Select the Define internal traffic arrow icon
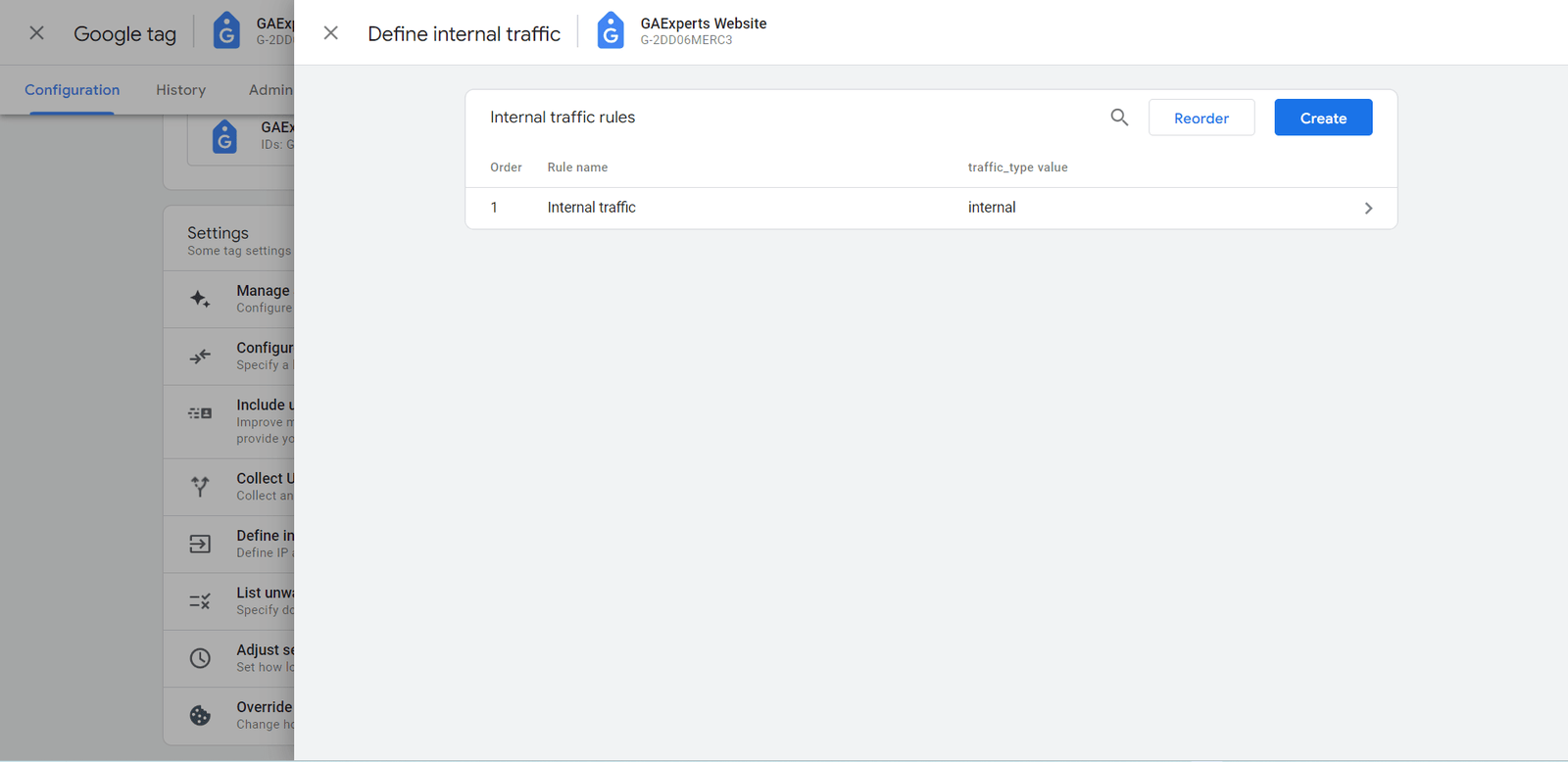This screenshot has height=762, width=1568. tap(200, 544)
